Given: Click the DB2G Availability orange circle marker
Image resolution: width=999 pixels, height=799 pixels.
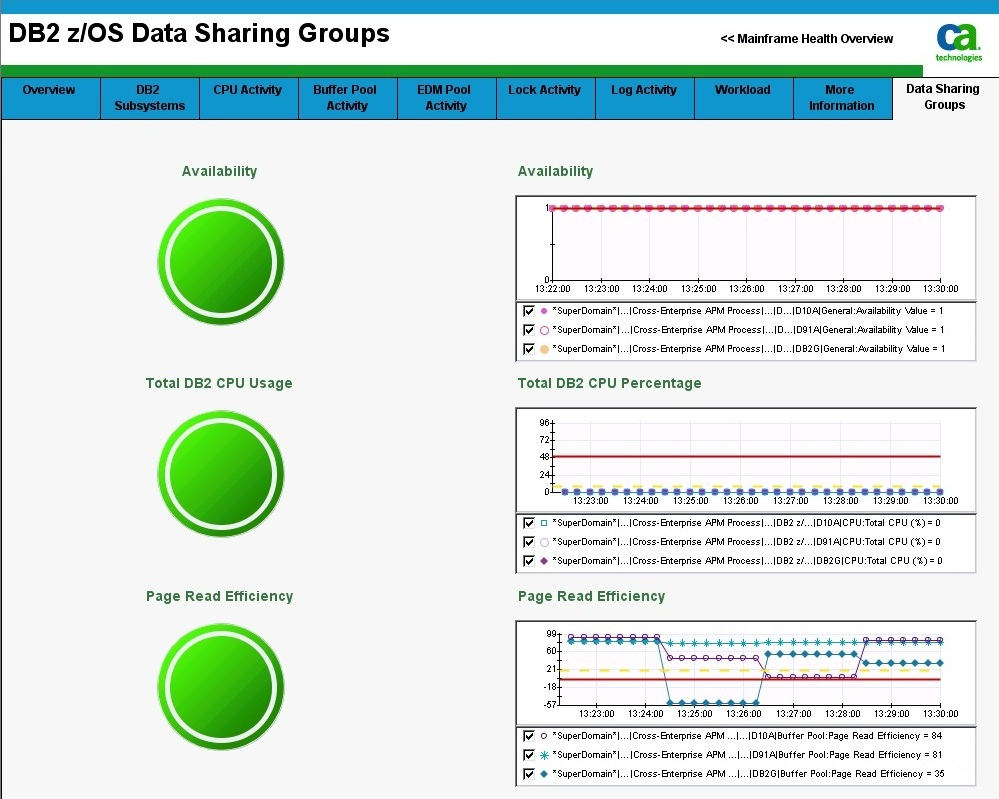Looking at the screenshot, I should click(x=544, y=349).
